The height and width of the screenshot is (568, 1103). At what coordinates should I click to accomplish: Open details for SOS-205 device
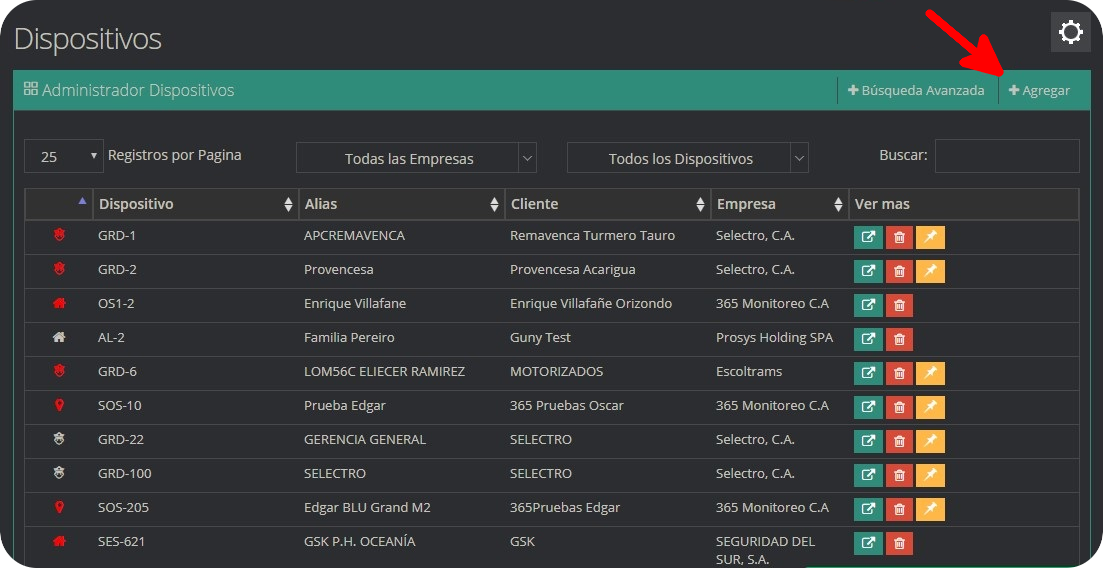868,509
